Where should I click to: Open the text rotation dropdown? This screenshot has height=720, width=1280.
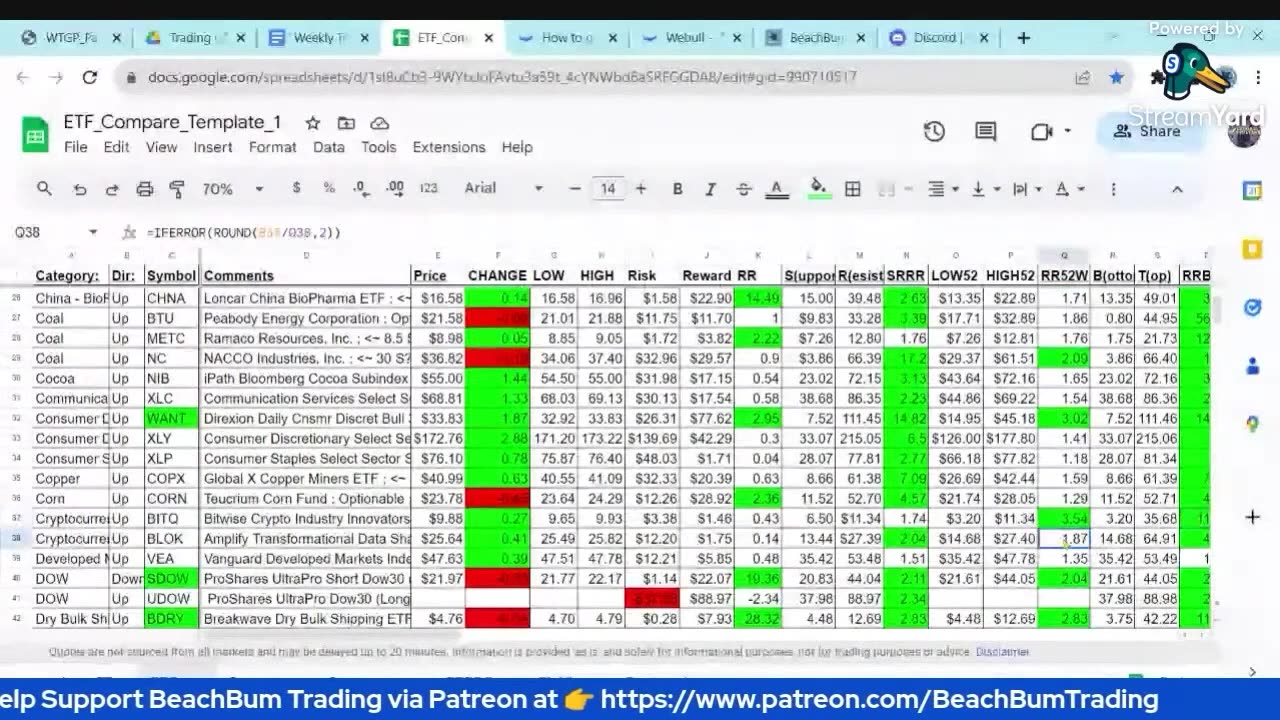coord(1068,188)
